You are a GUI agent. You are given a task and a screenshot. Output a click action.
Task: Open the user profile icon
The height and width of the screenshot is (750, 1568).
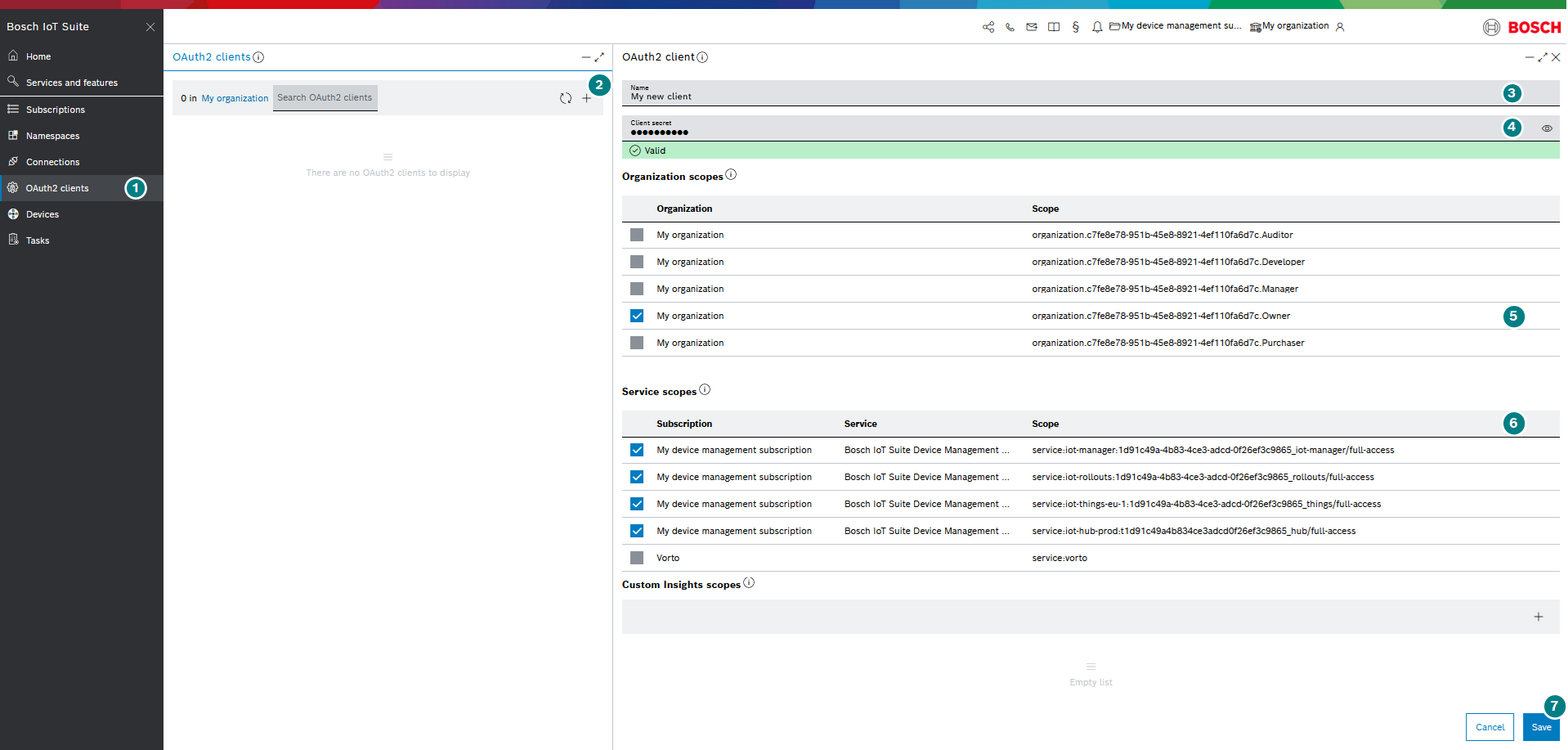pos(1340,27)
